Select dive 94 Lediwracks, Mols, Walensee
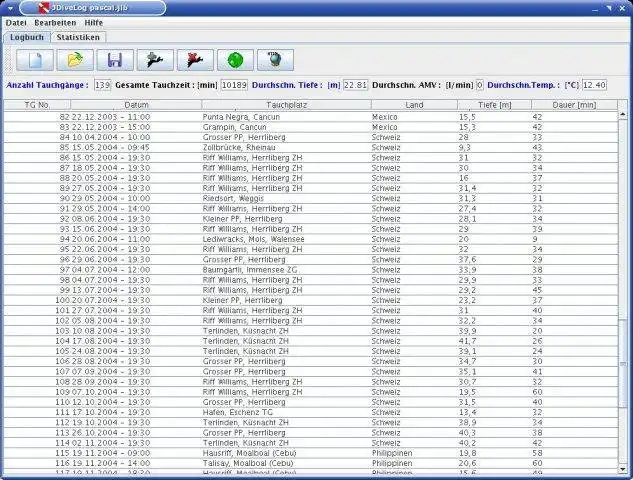Image resolution: width=633 pixels, height=480 pixels. 311,239
